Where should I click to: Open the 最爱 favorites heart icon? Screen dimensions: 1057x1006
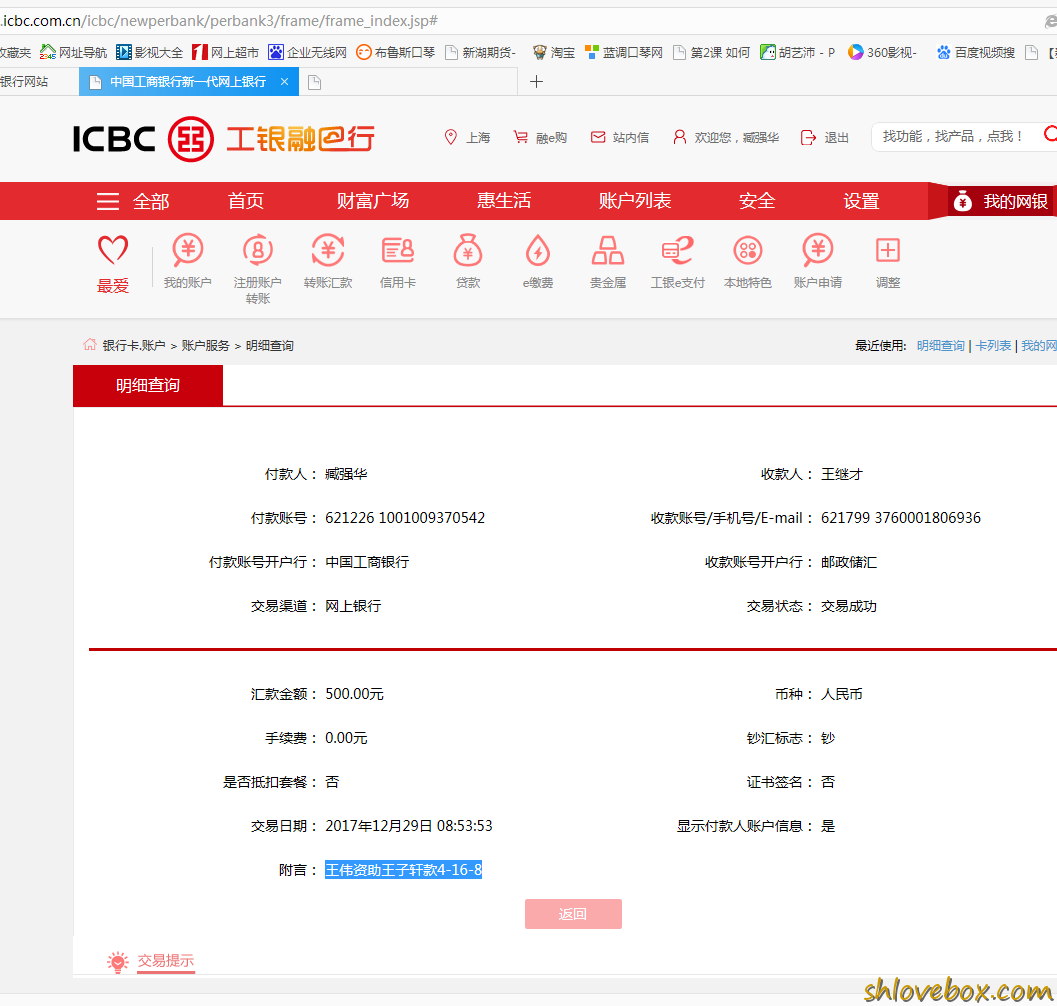[113, 250]
